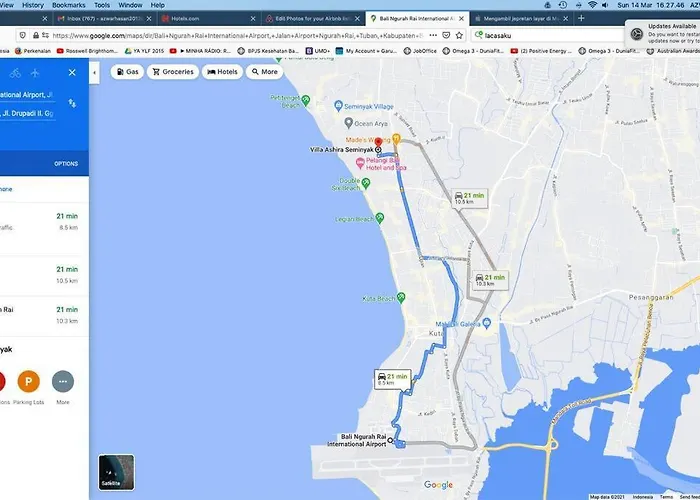Open a new browser tab

[581, 18]
